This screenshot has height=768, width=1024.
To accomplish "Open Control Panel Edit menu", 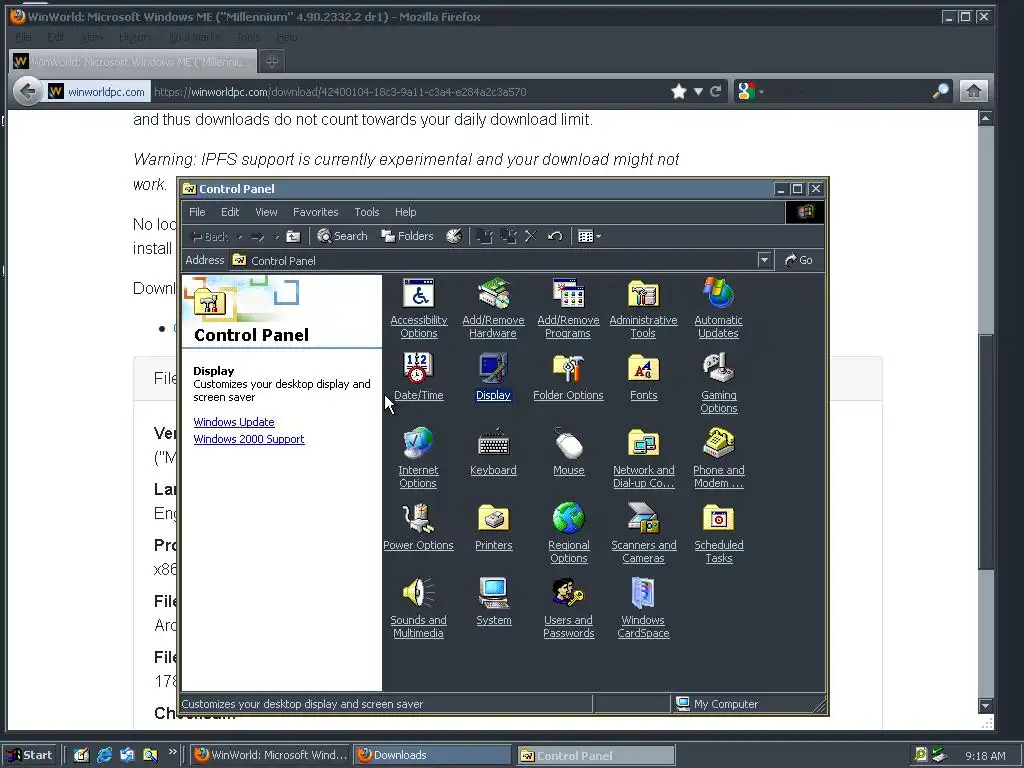I will 230,212.
